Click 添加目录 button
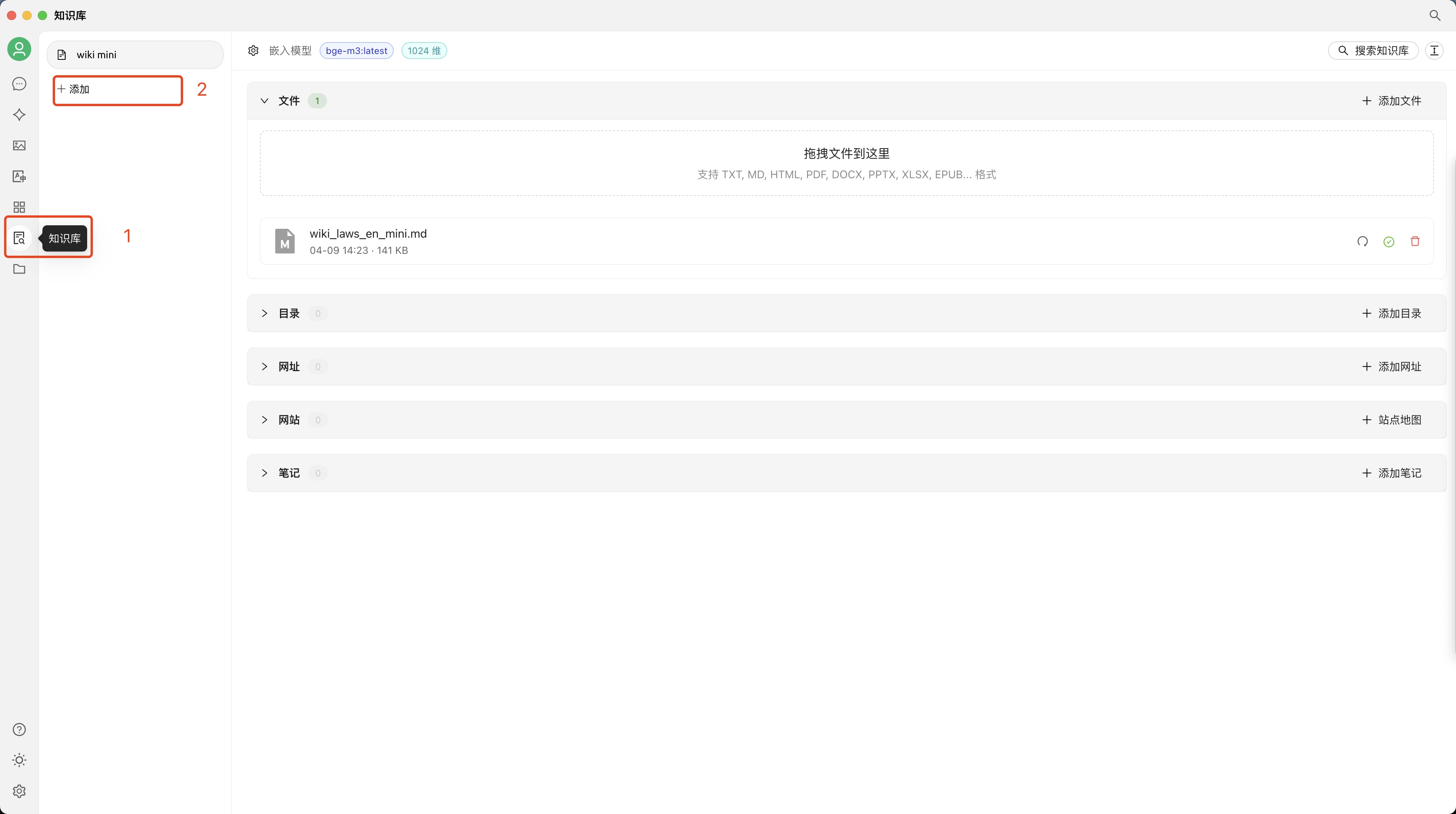 [1392, 313]
